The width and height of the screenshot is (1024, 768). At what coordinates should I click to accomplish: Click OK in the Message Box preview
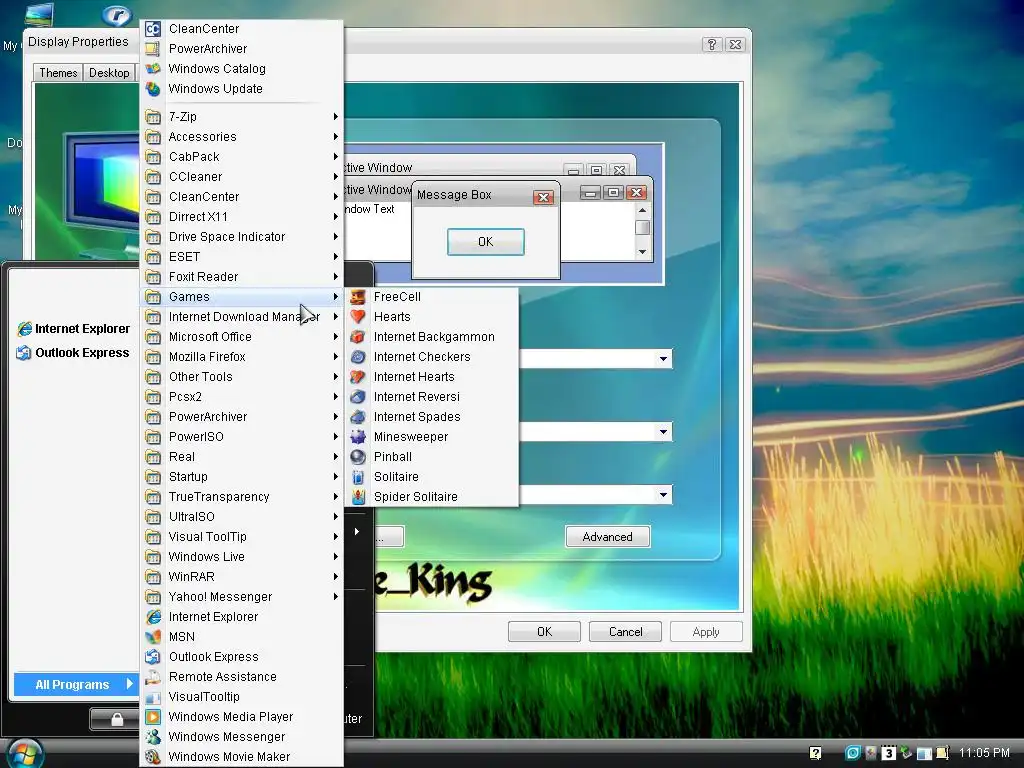coord(485,242)
